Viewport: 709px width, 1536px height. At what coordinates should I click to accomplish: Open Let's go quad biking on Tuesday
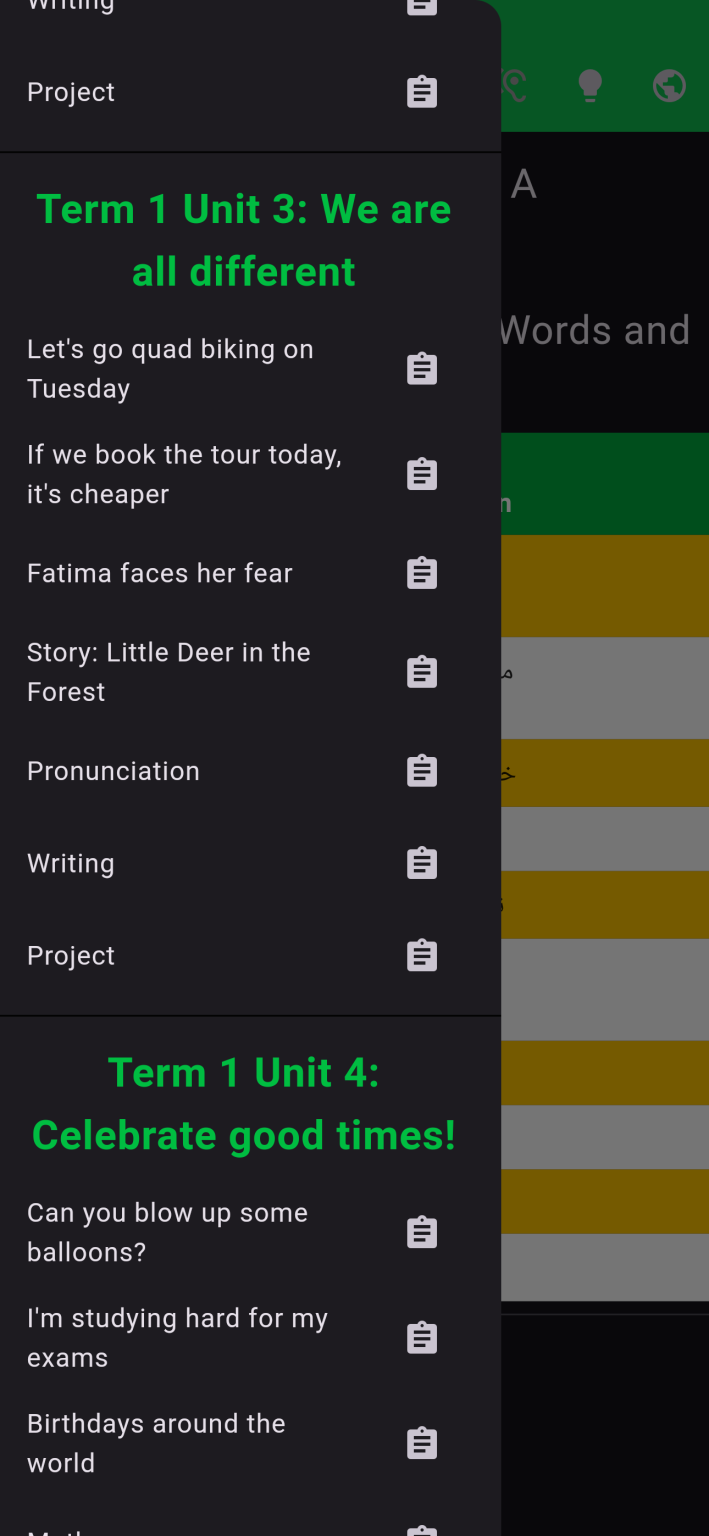(170, 369)
